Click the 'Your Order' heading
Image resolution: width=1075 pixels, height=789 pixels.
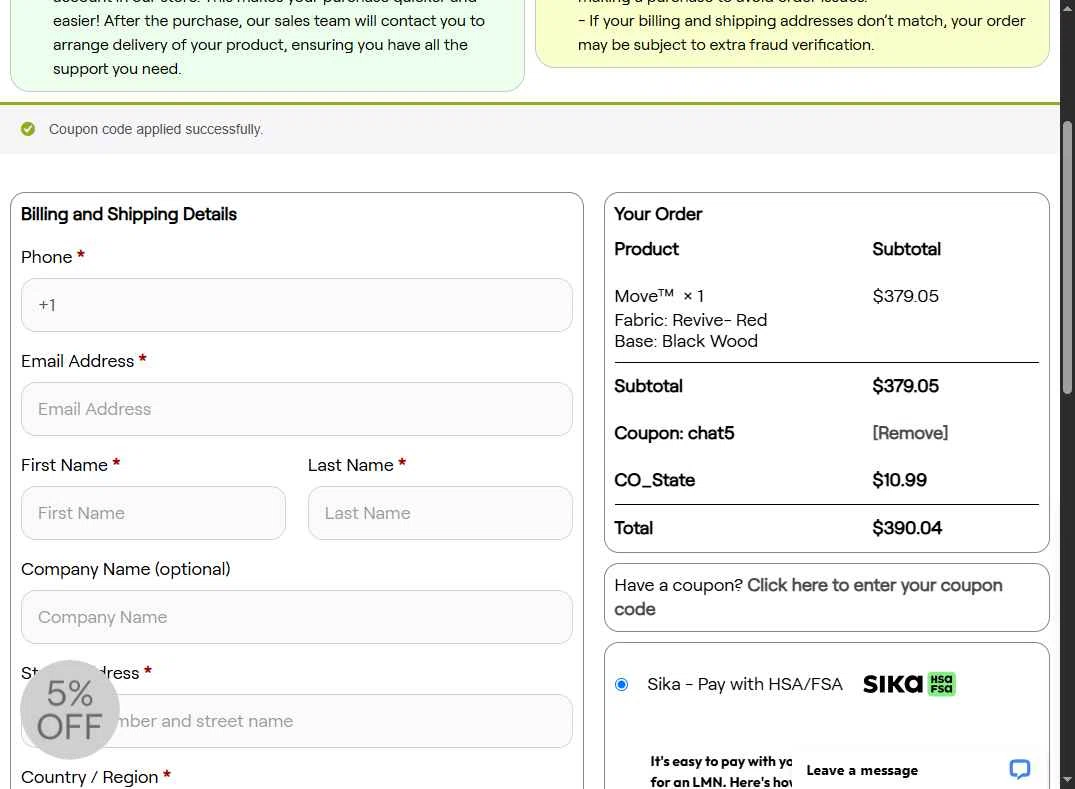point(658,215)
